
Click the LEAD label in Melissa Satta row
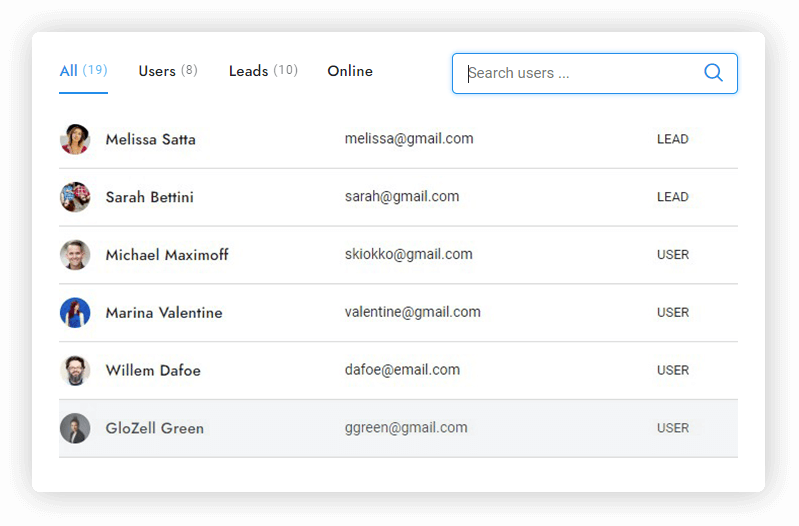click(672, 140)
